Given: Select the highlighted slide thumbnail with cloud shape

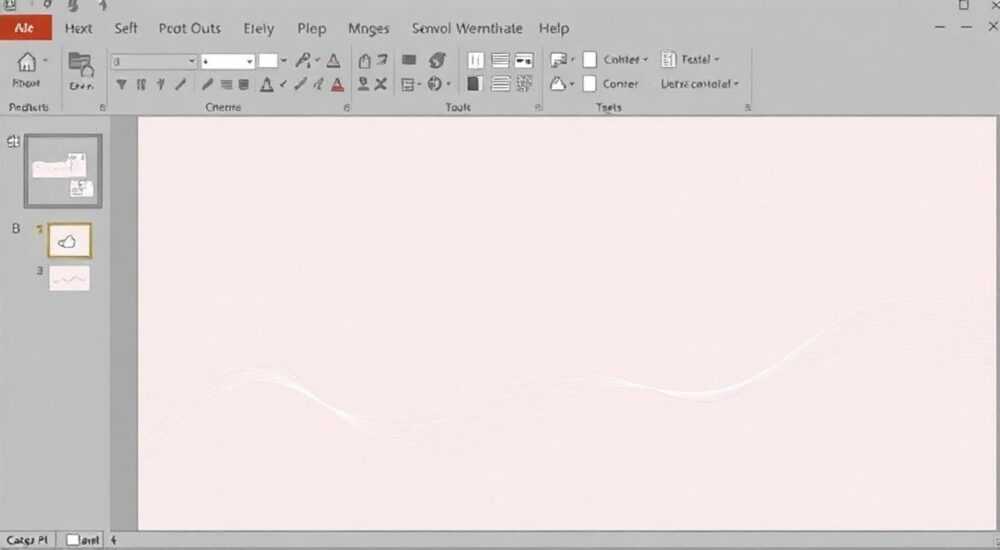Looking at the screenshot, I should click(70, 241).
